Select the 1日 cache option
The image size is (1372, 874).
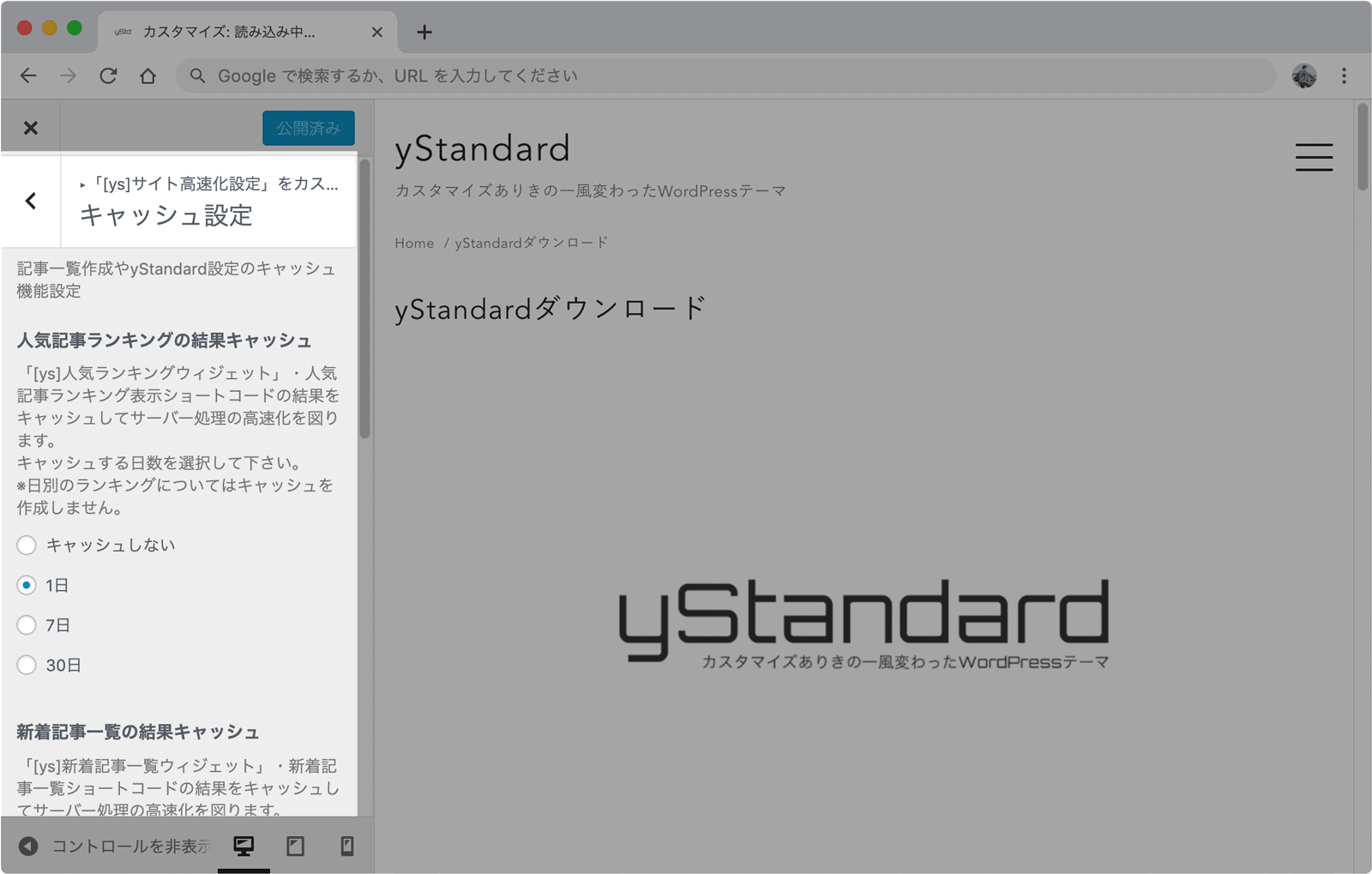click(x=27, y=585)
